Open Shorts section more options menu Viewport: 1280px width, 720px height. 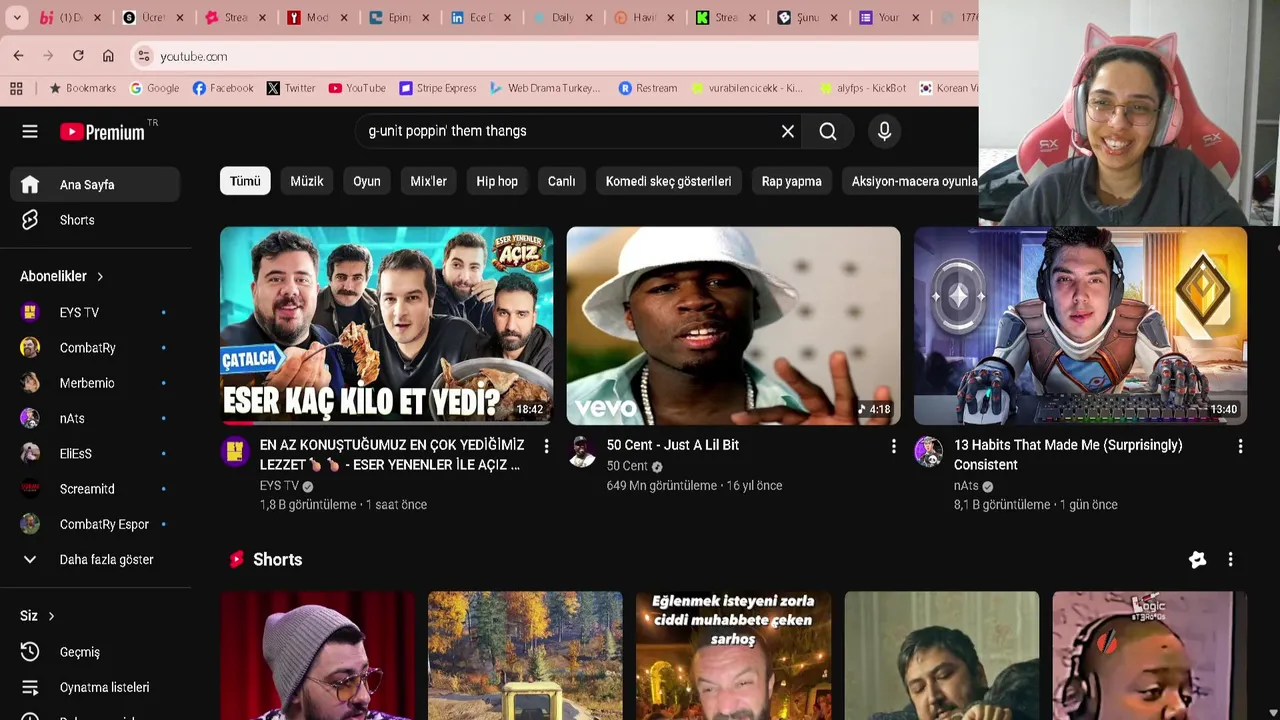click(x=1230, y=560)
